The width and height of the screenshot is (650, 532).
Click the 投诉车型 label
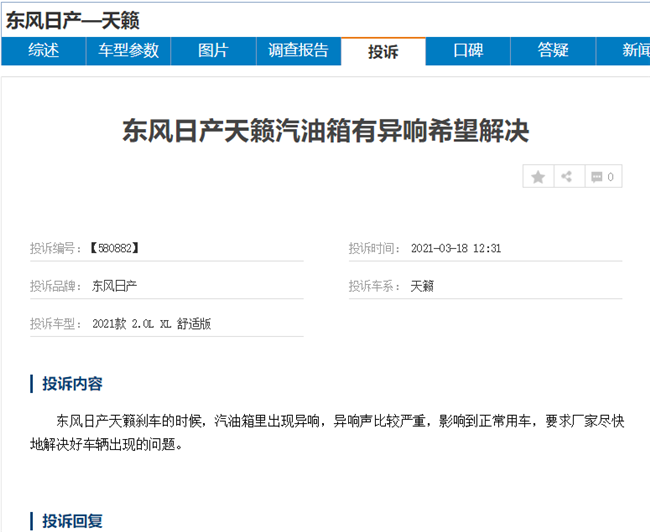point(56,324)
